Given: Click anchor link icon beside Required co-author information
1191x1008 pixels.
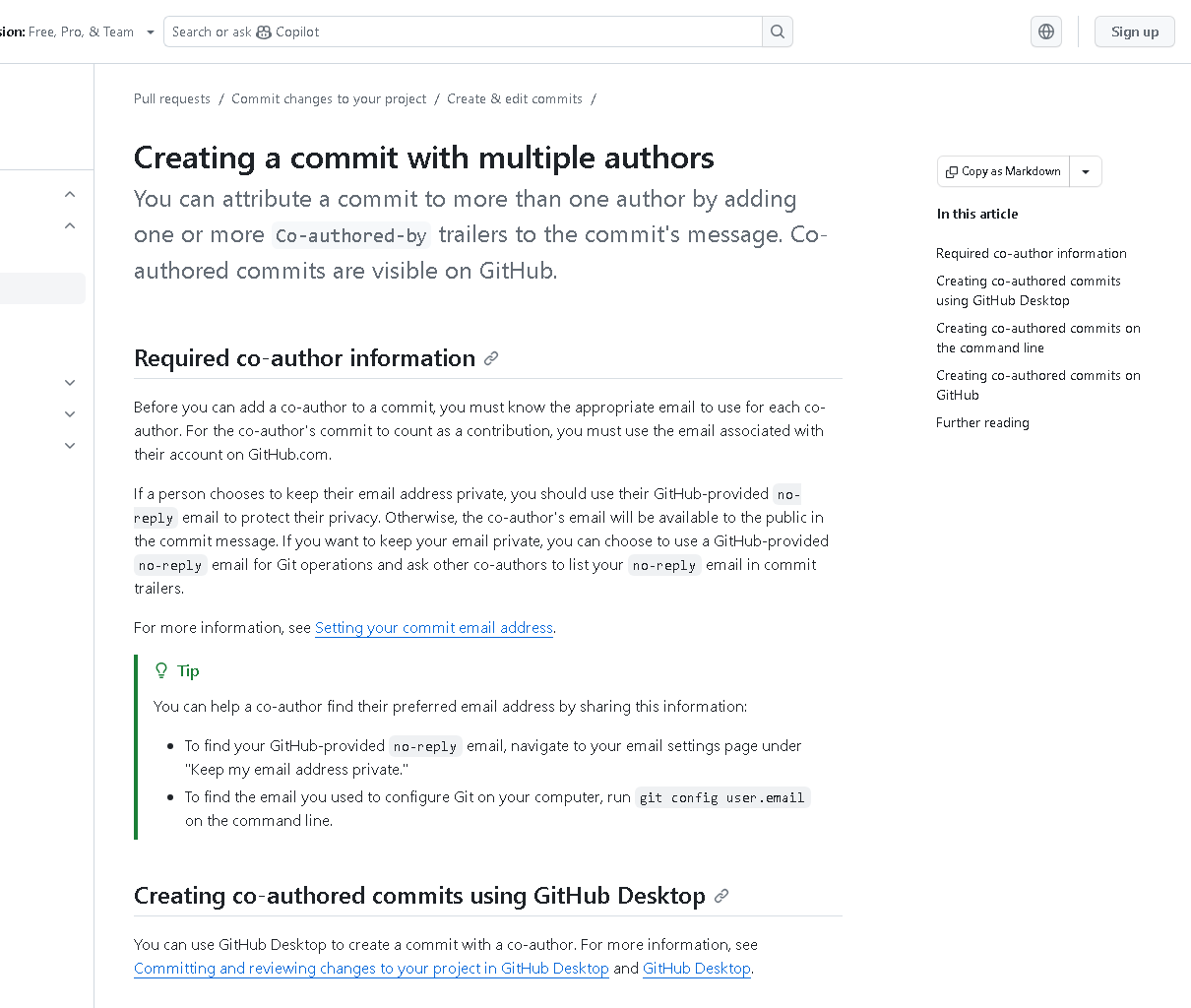Looking at the screenshot, I should (x=491, y=358).
